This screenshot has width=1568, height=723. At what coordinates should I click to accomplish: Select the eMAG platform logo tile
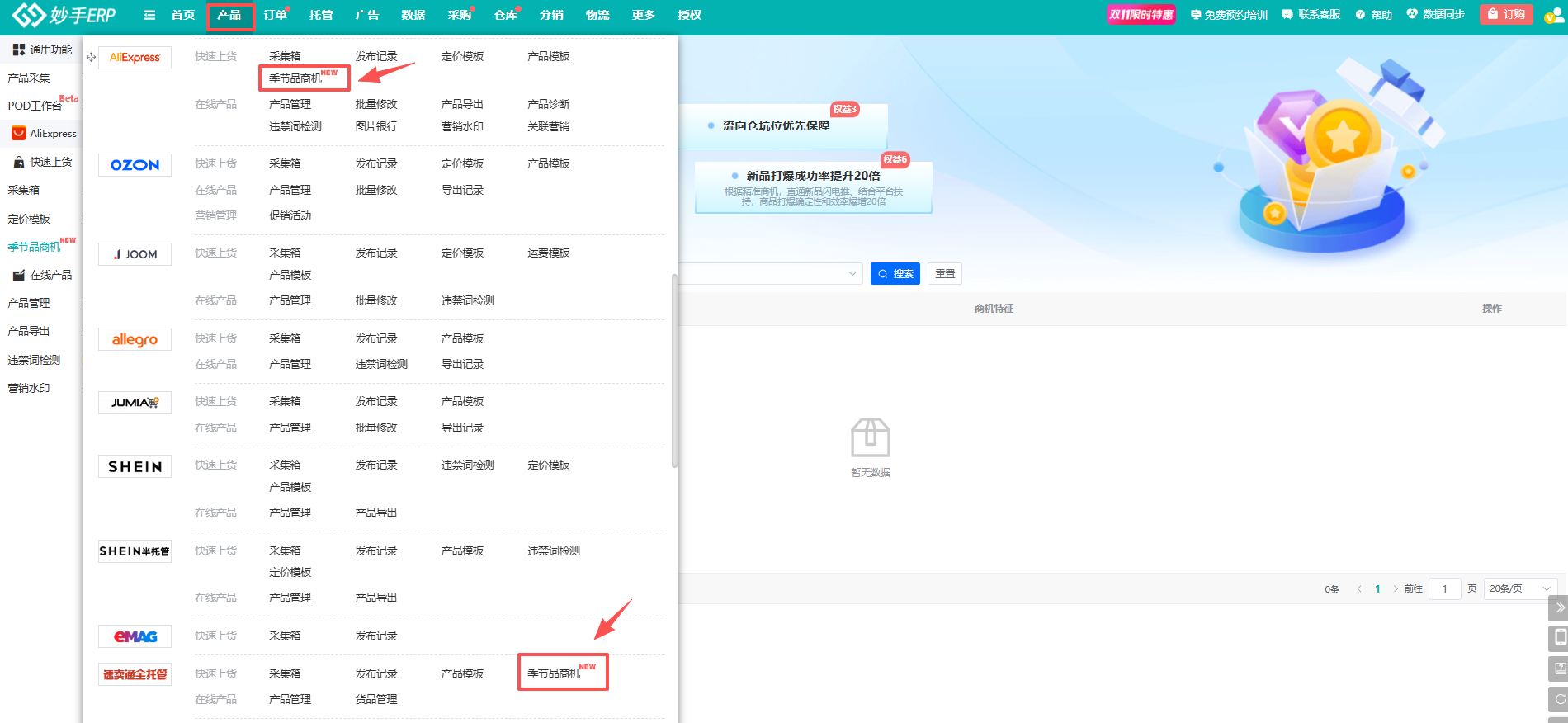click(135, 636)
